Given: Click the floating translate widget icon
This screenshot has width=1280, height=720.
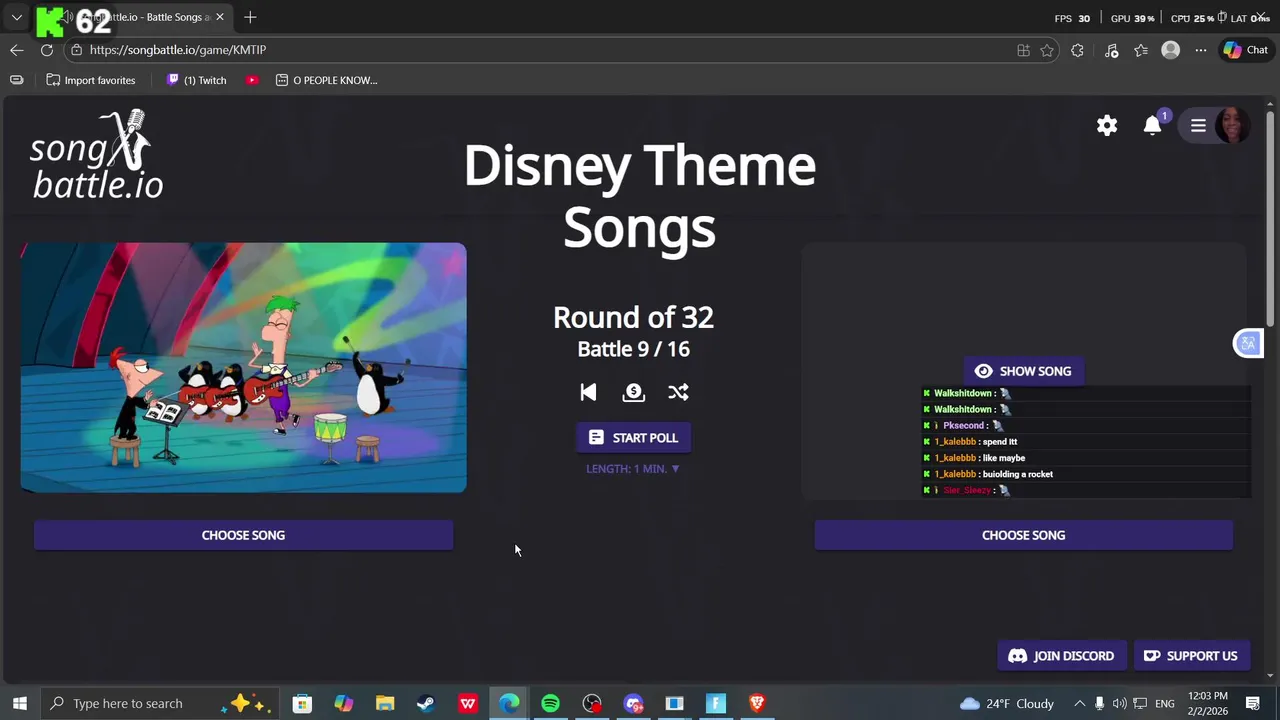Looking at the screenshot, I should click(x=1247, y=344).
